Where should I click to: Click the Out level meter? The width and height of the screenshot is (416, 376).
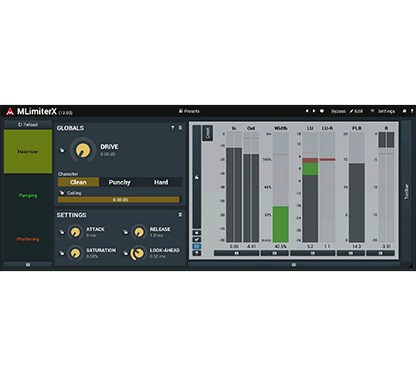251,187
